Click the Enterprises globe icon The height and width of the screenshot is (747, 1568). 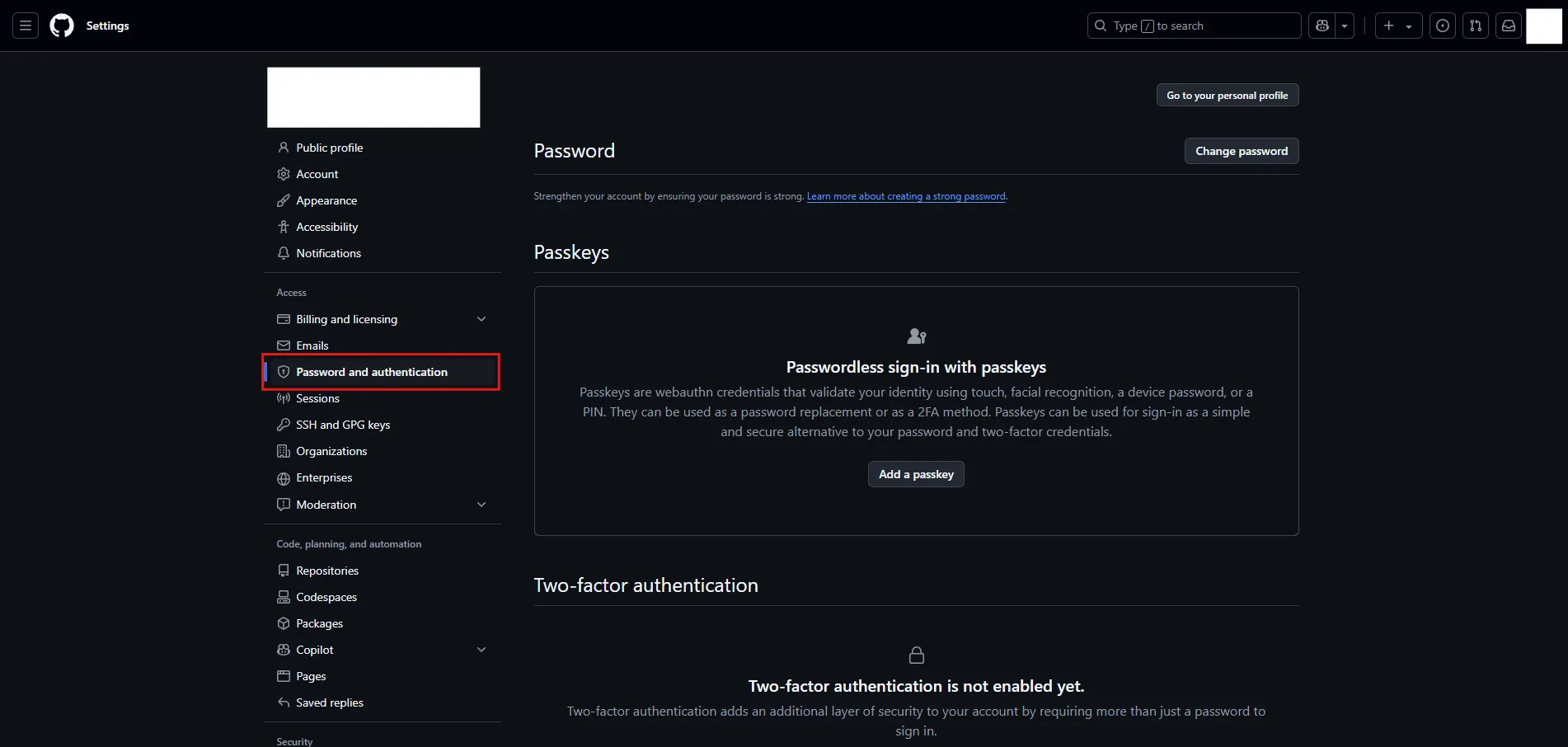click(x=284, y=478)
